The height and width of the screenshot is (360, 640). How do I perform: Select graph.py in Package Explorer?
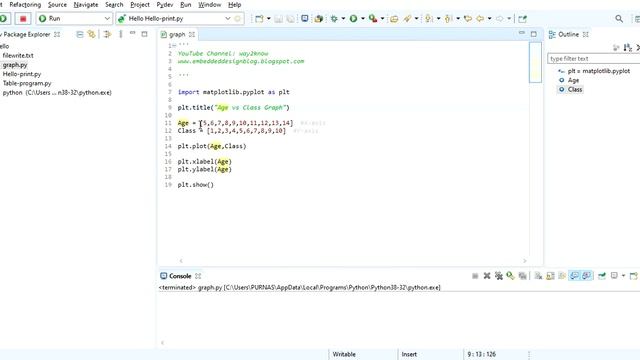point(15,65)
